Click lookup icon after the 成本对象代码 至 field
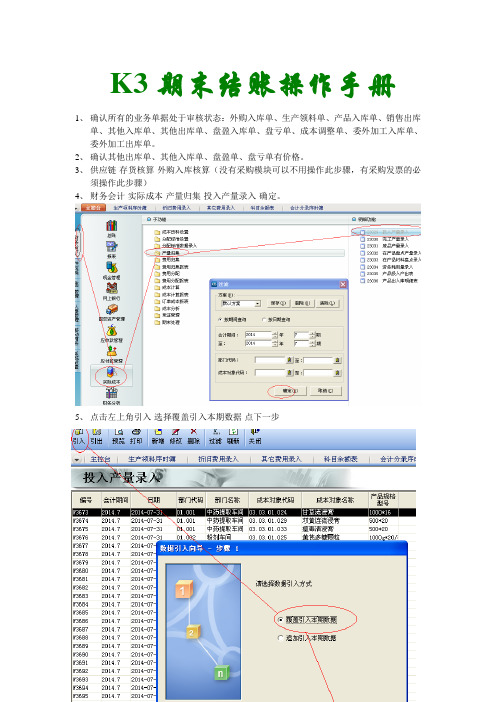 (x=338, y=372)
